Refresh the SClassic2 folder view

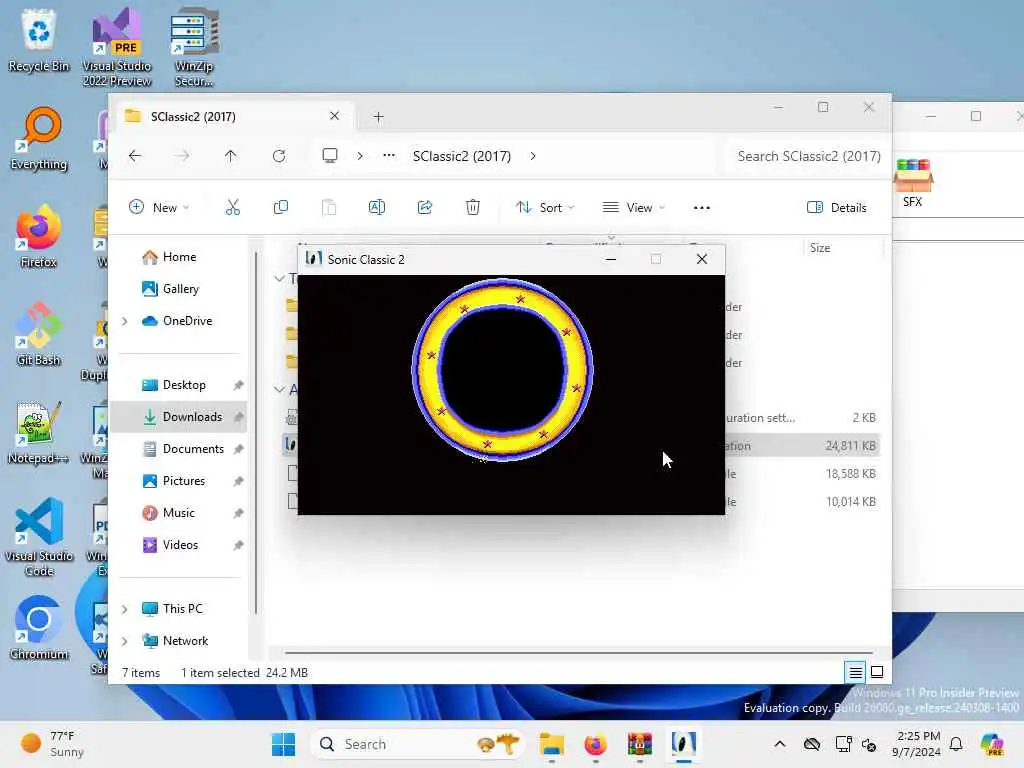(x=279, y=156)
